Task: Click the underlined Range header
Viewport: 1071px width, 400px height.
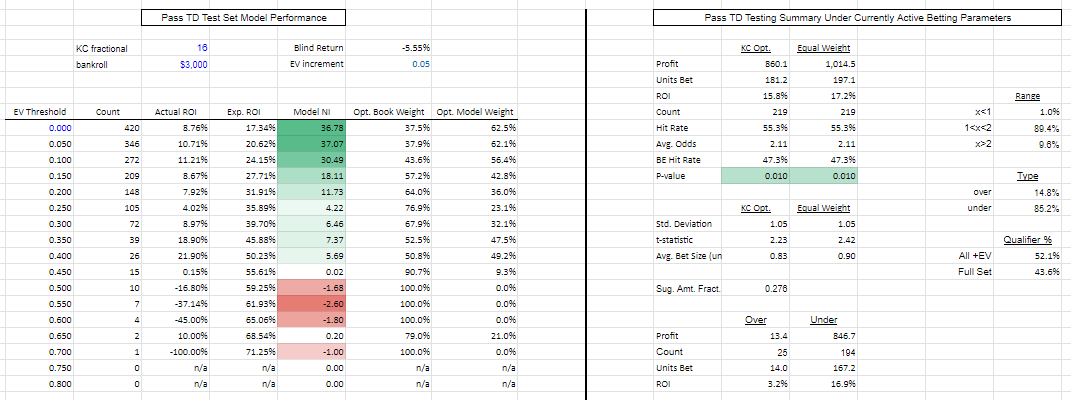Action: tap(1027, 95)
